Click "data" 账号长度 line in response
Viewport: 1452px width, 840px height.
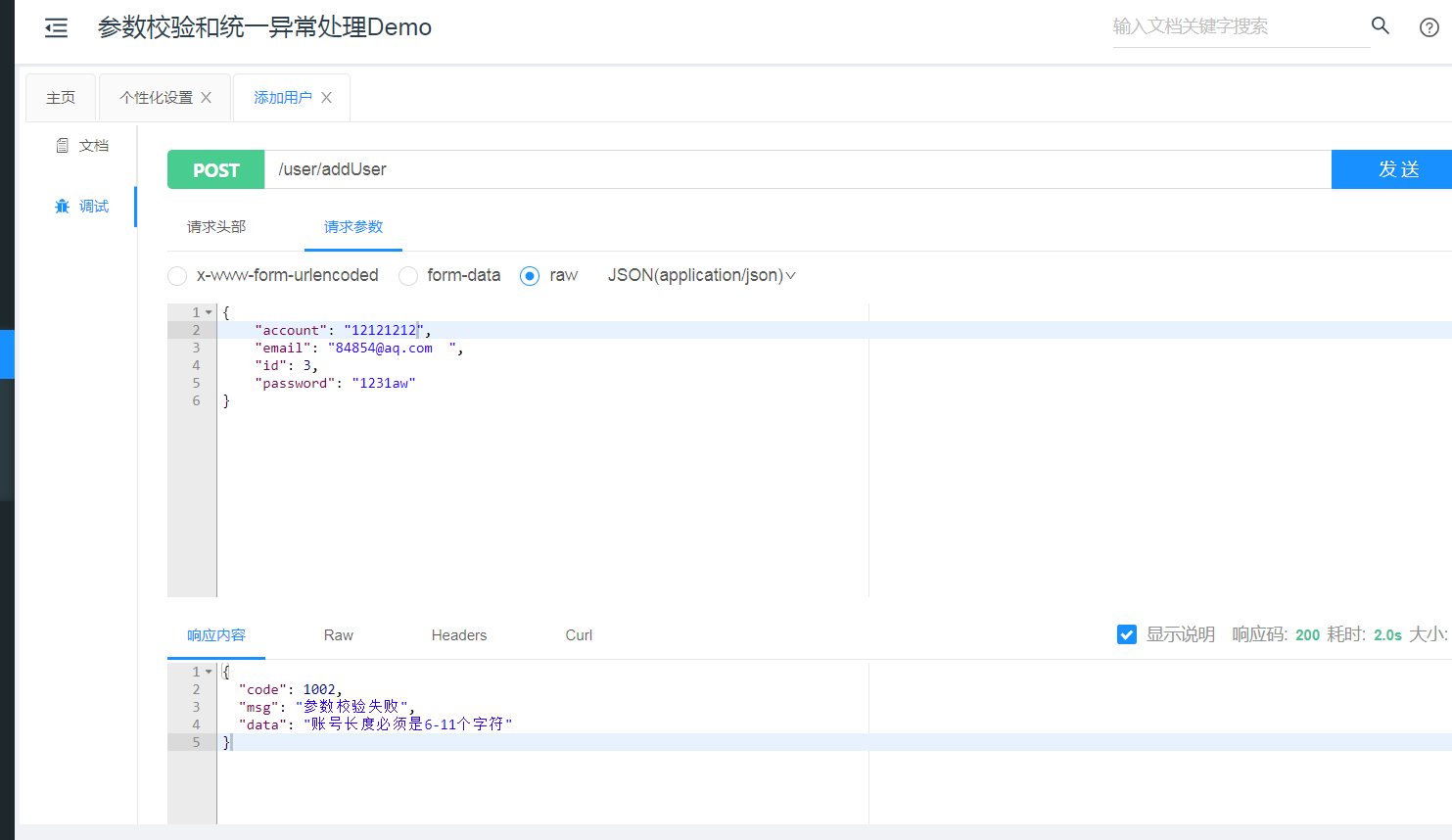pos(375,724)
